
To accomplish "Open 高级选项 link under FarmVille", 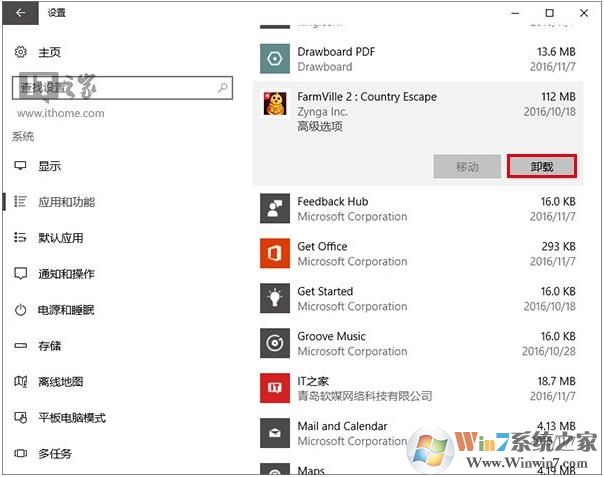I will [320, 126].
